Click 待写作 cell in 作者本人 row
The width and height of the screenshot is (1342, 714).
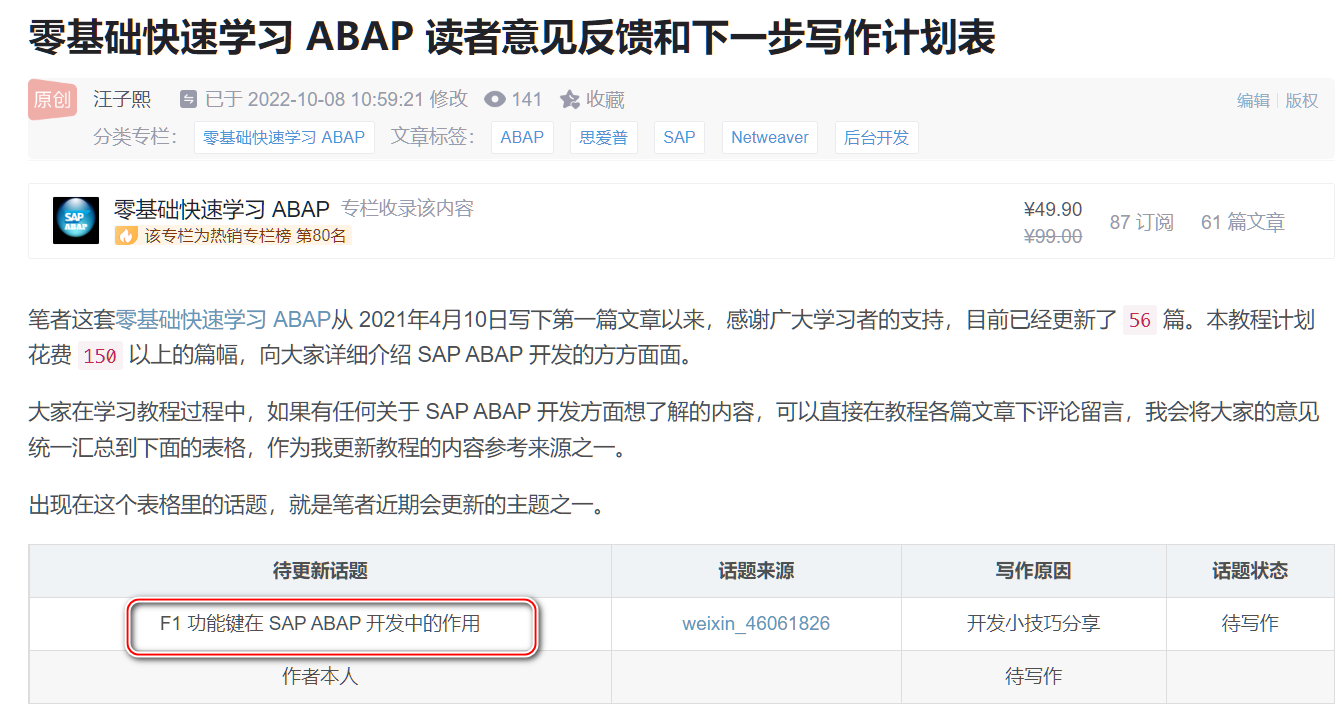1033,677
